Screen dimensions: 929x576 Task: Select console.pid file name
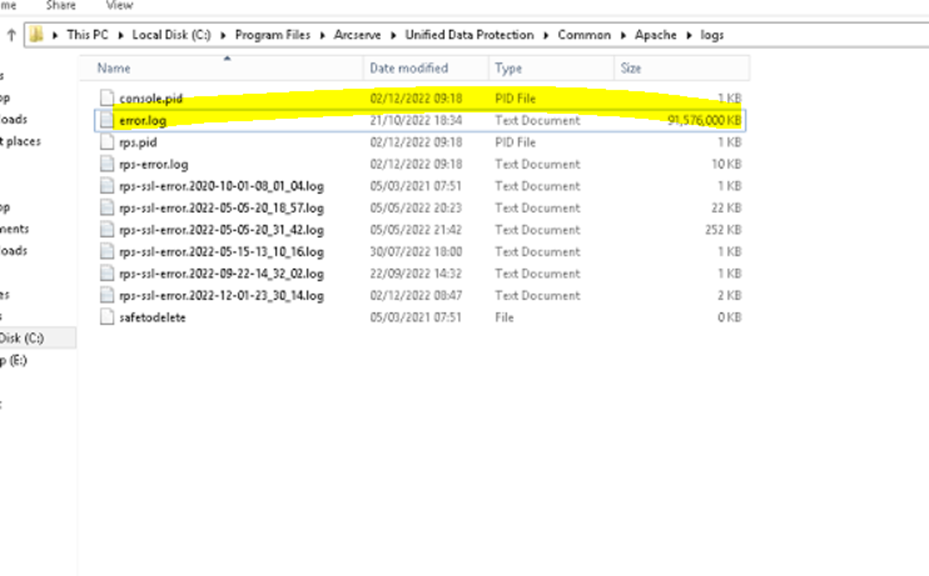click(151, 98)
